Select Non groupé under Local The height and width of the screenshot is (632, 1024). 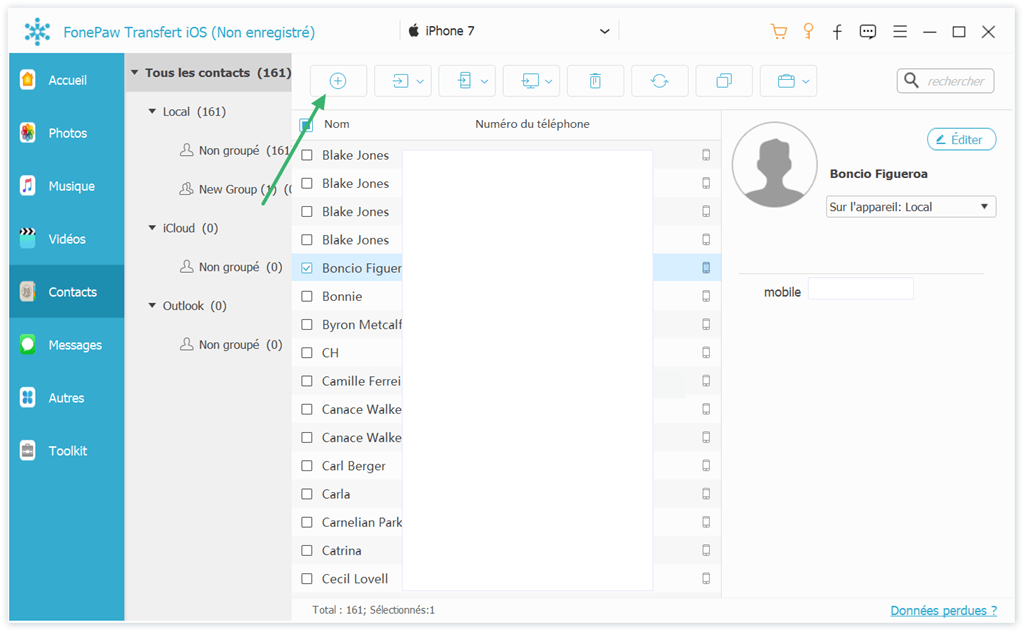click(x=235, y=150)
